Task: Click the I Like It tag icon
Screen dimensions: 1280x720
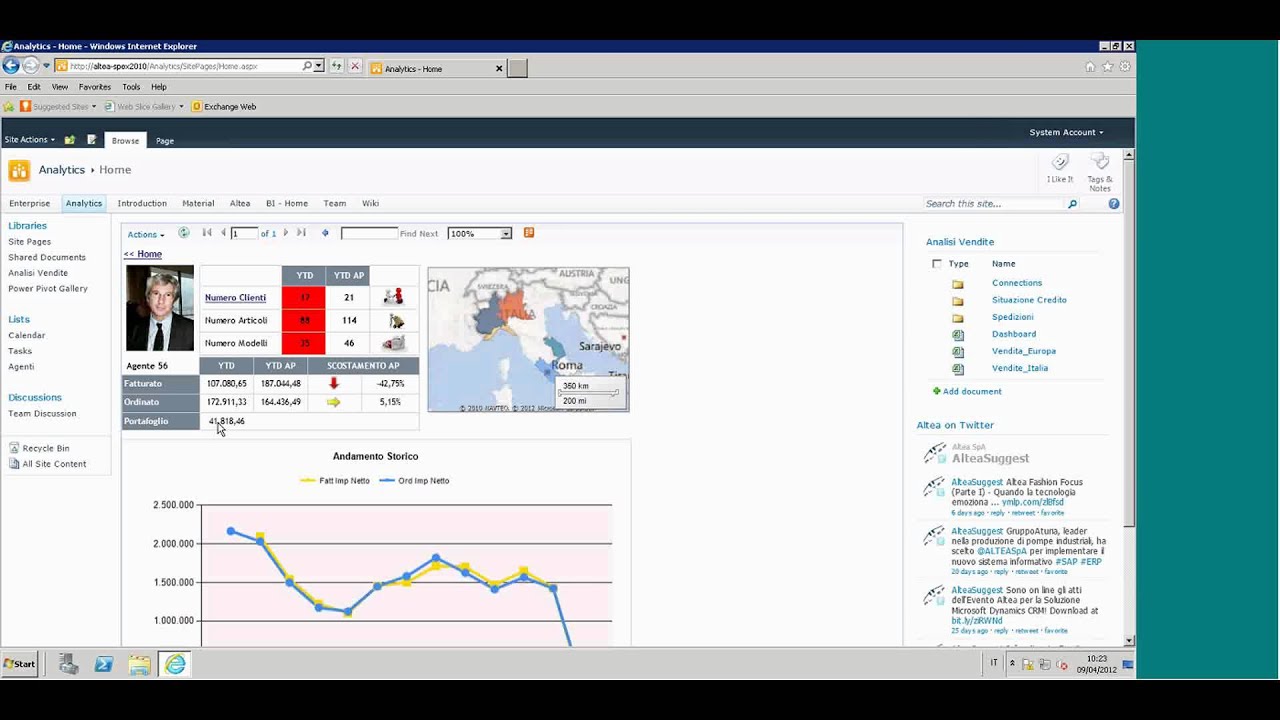Action: tap(1060, 162)
